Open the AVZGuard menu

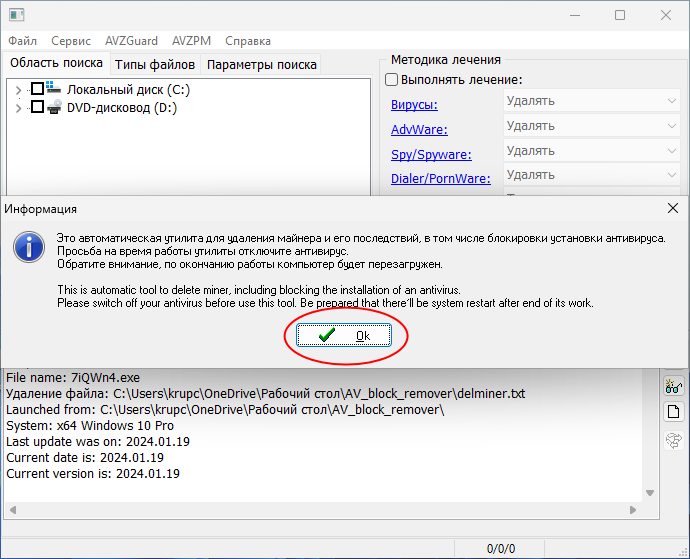(131, 41)
